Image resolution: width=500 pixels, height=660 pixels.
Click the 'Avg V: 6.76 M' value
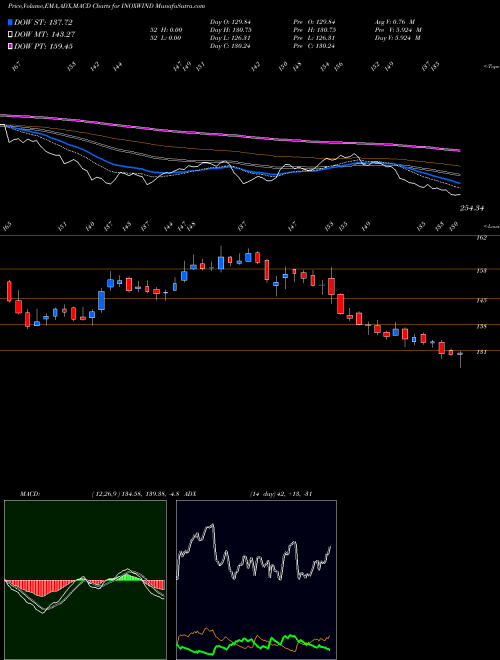pyautogui.click(x=396, y=22)
